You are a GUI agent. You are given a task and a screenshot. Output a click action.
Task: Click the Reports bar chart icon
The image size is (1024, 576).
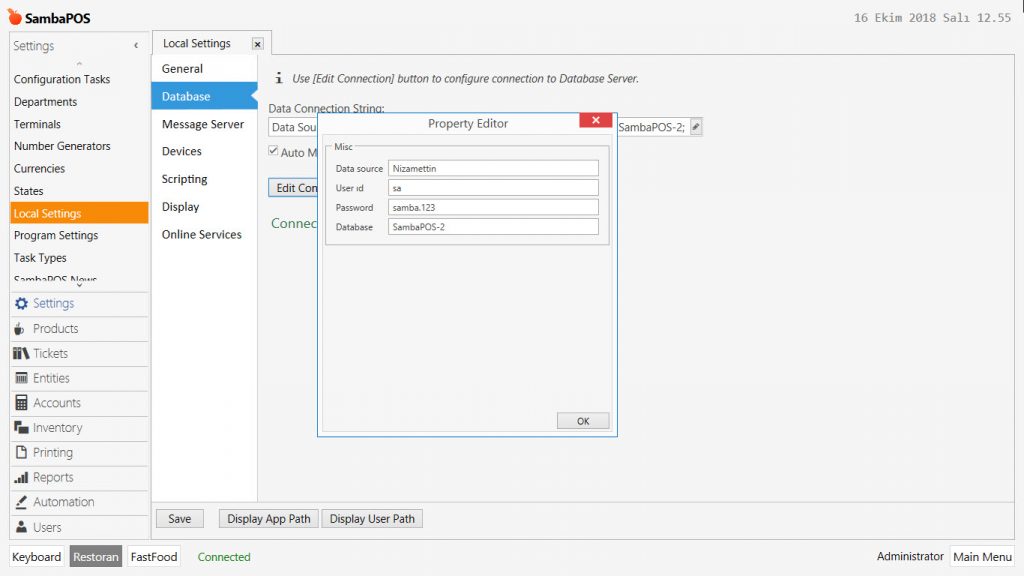21,477
